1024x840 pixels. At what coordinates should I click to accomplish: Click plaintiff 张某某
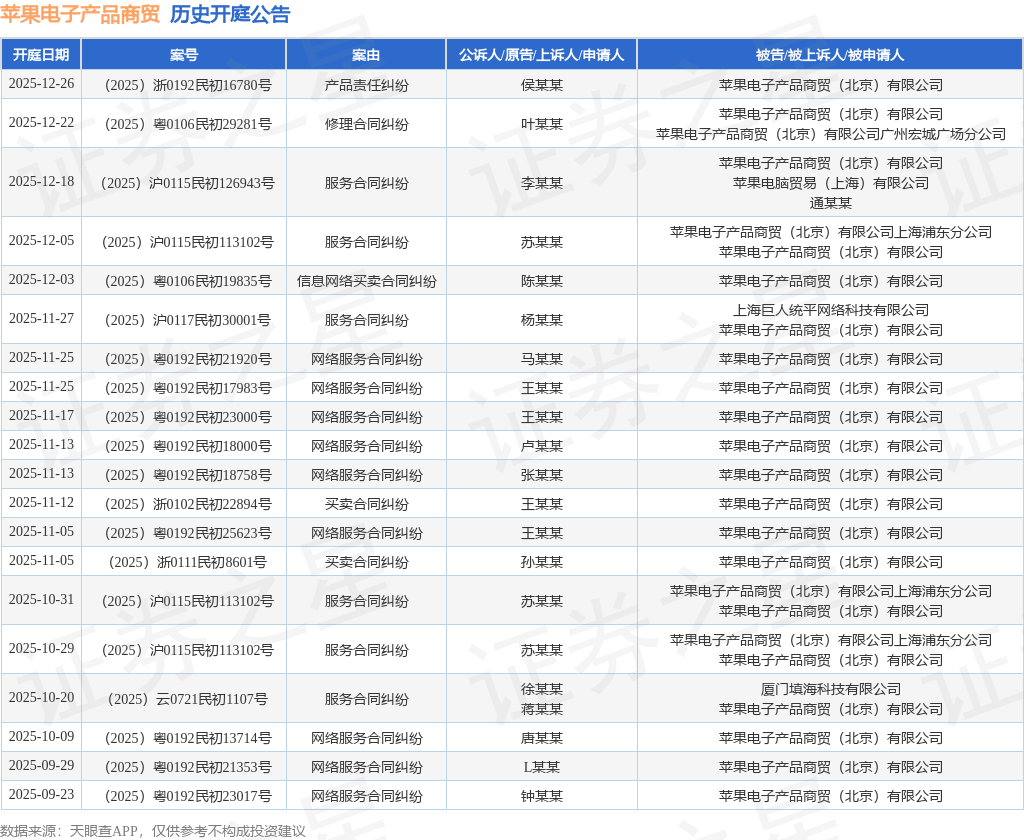click(541, 475)
